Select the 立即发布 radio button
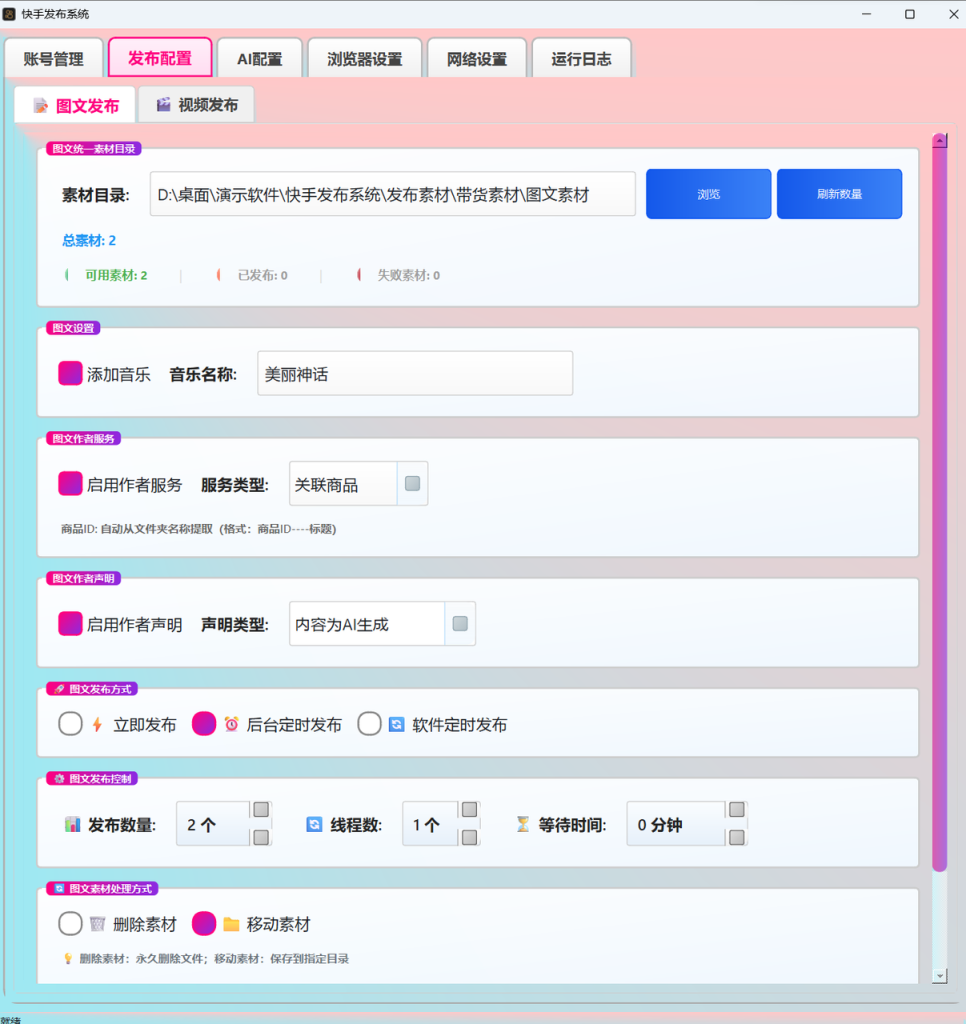 tap(71, 724)
